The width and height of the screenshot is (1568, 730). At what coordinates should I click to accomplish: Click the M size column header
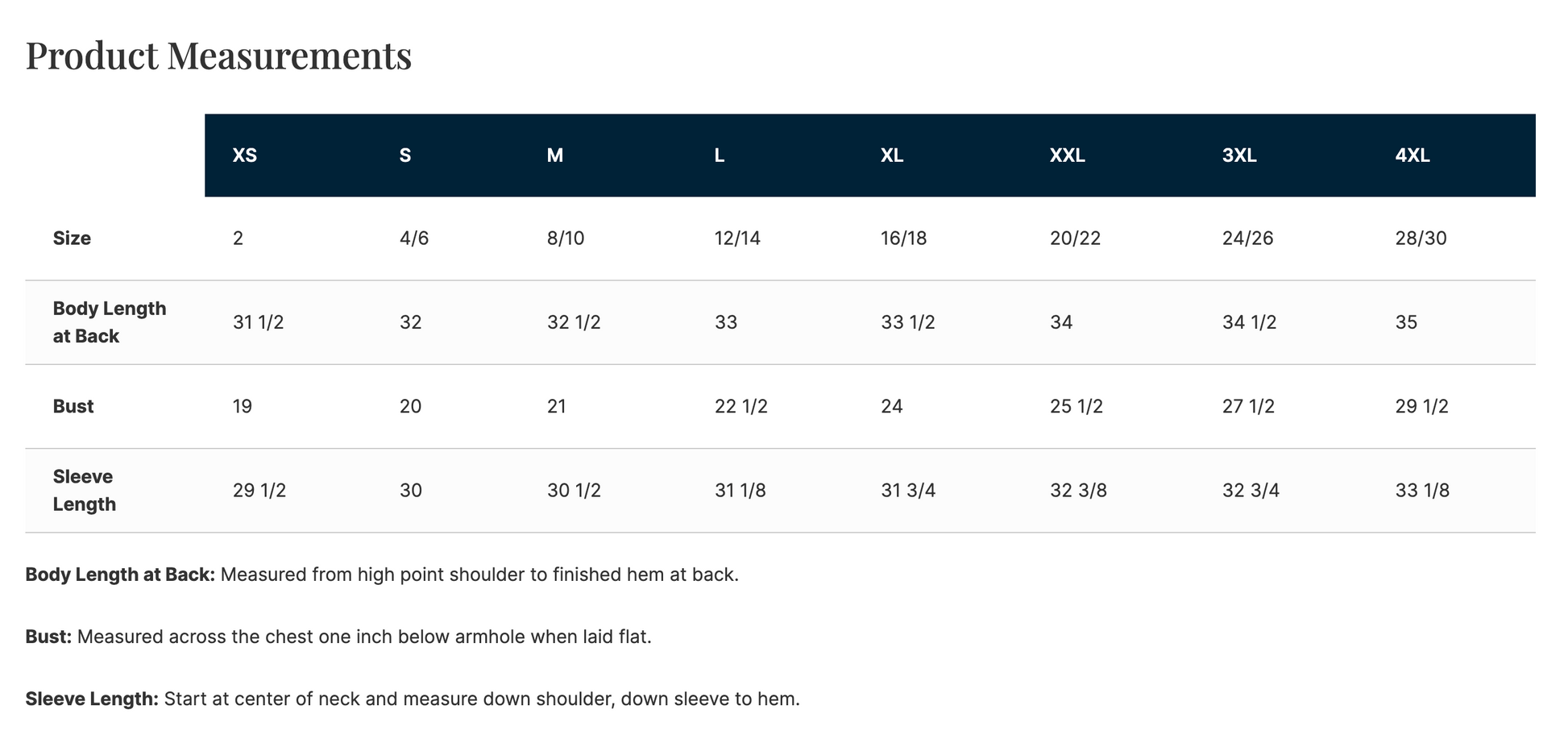(x=555, y=156)
